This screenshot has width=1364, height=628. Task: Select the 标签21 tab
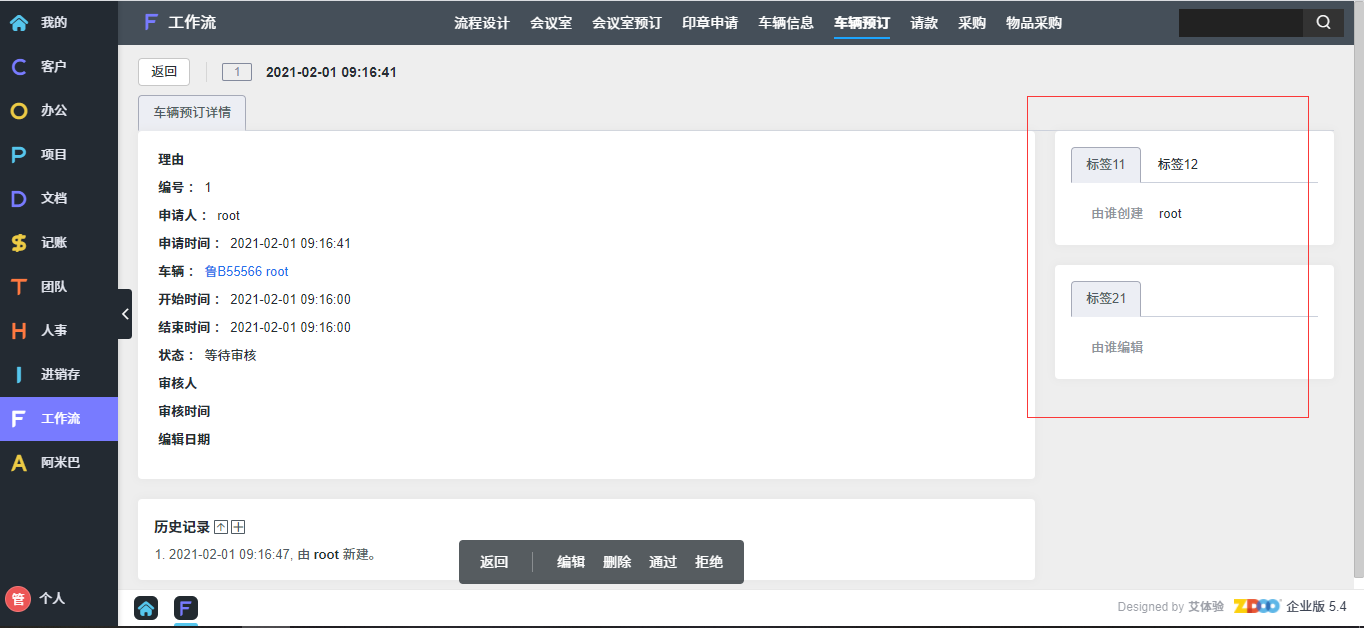tap(1105, 299)
